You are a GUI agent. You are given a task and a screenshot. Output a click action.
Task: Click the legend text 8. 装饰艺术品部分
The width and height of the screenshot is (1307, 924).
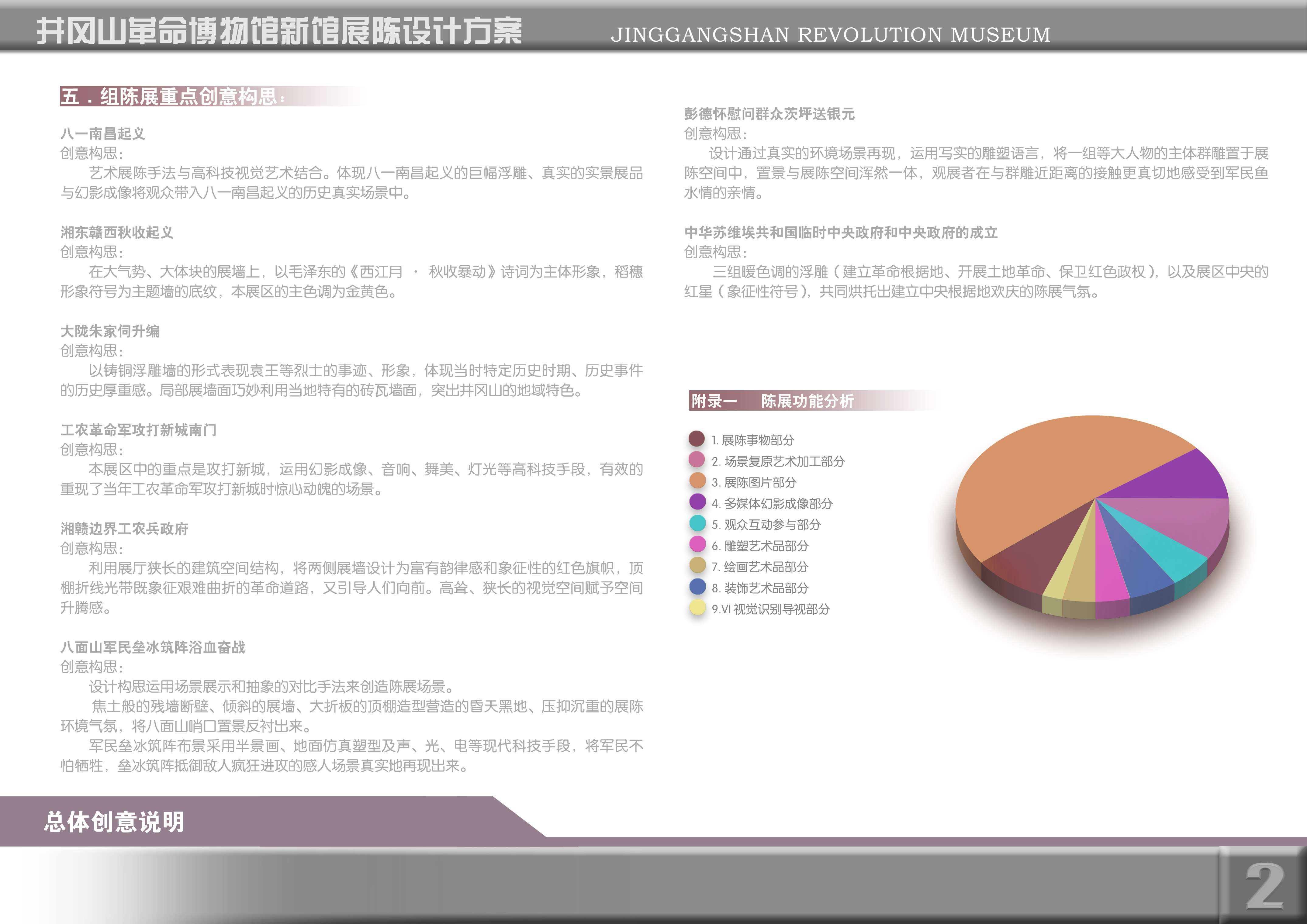click(x=760, y=588)
